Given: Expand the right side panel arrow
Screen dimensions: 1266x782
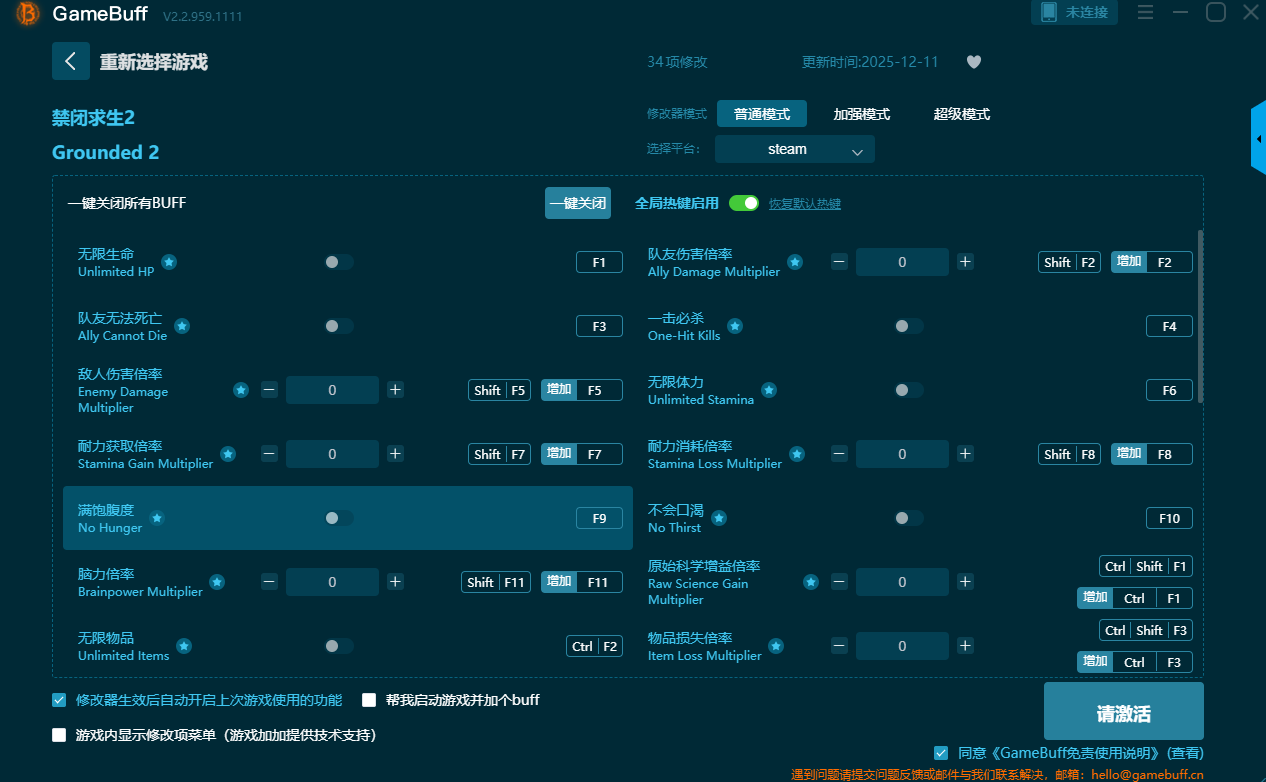Looking at the screenshot, I should 1258,138.
